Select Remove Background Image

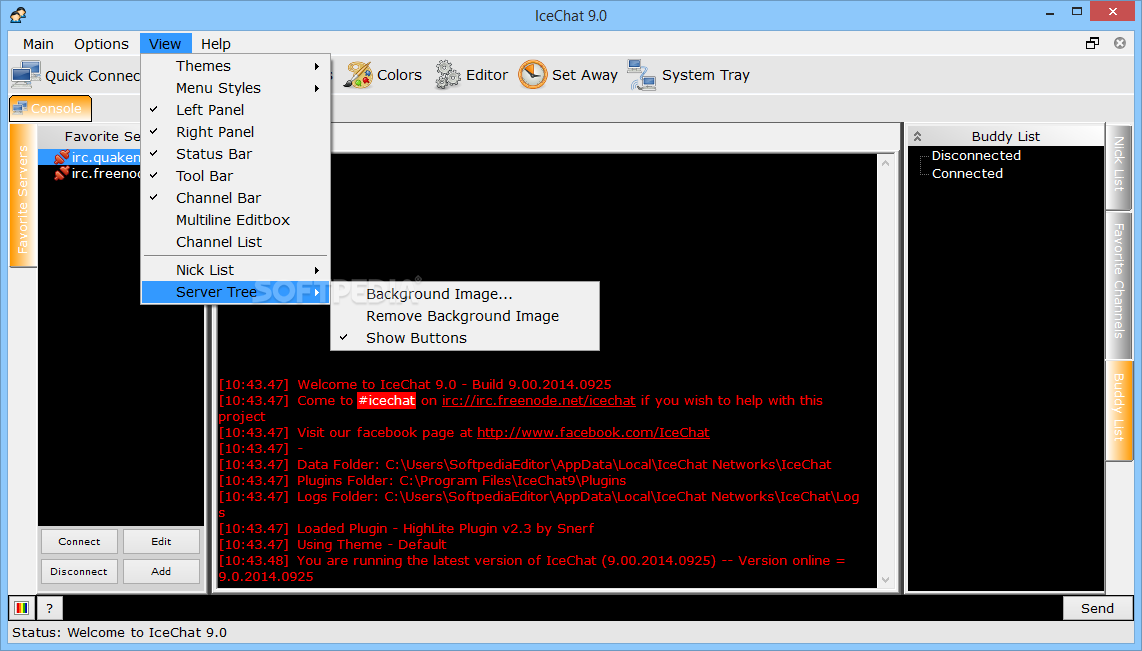tap(465, 316)
